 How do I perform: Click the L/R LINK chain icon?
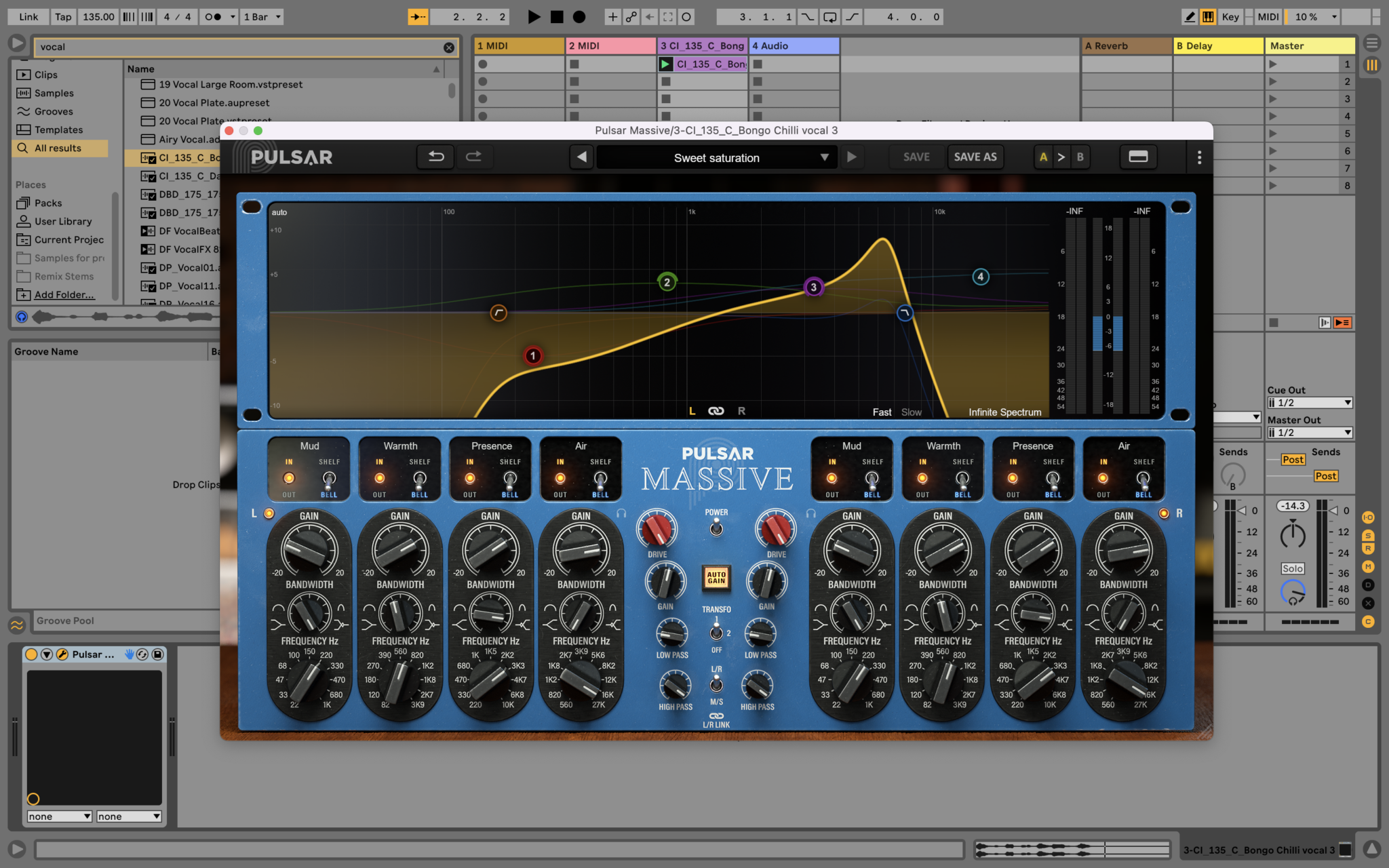(716, 716)
